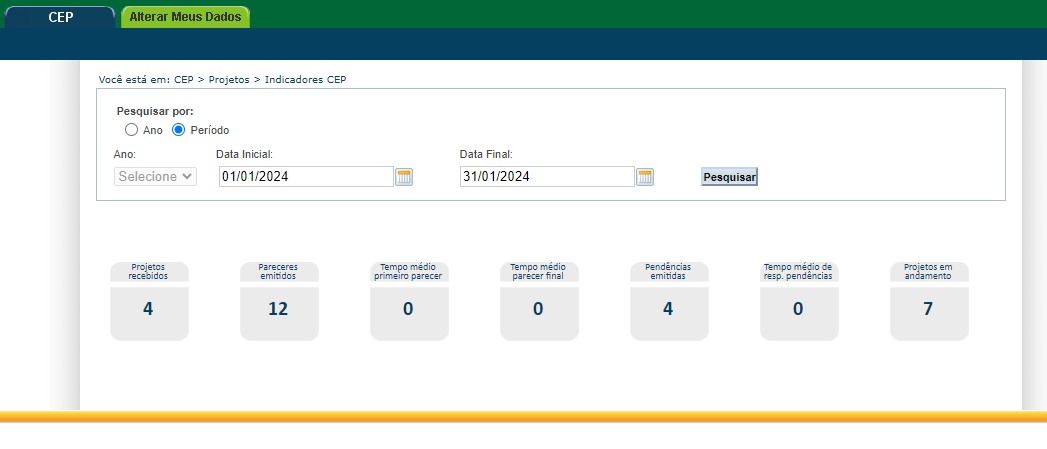Click the Data Inicial date field
The height and width of the screenshot is (449, 1047).
pyautogui.click(x=306, y=177)
